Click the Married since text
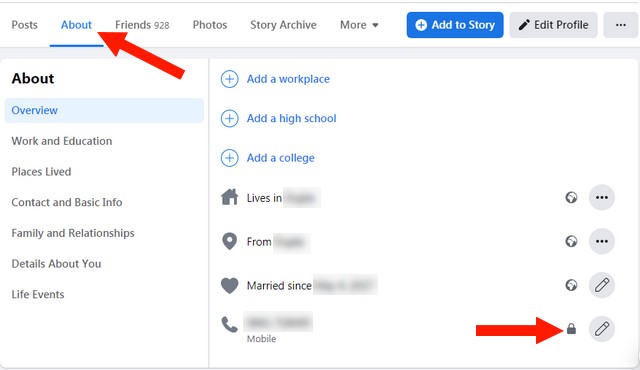This screenshot has height=370, width=640. (279, 285)
